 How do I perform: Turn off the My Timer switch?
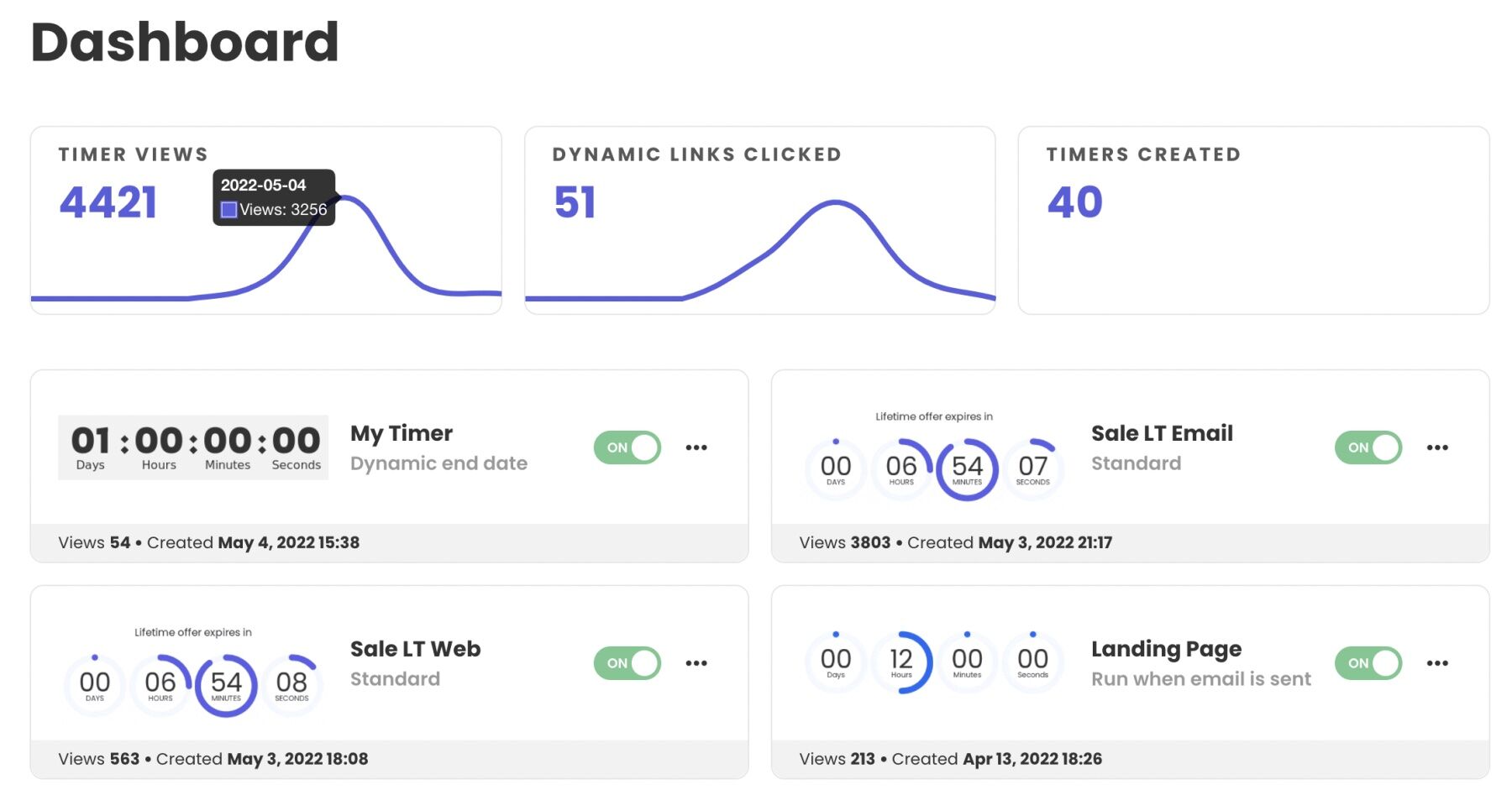[x=627, y=447]
